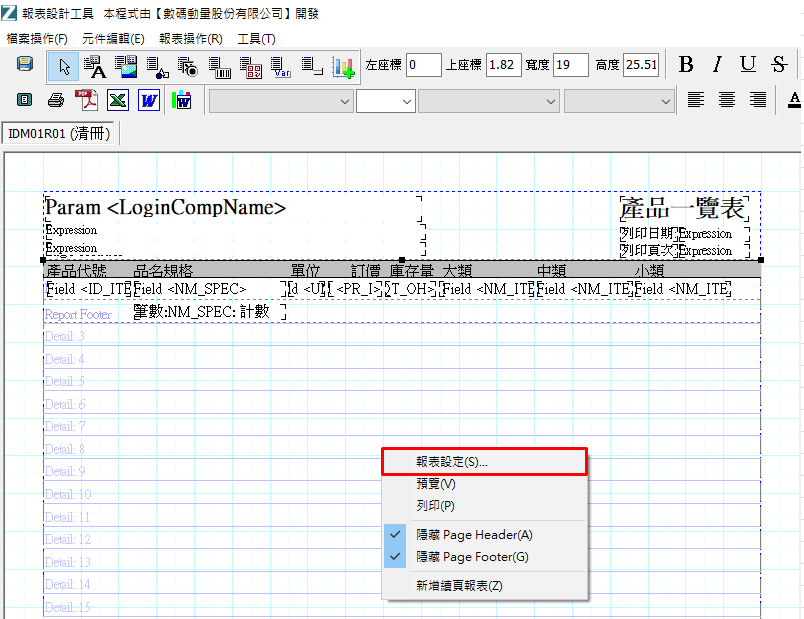Image resolution: width=804 pixels, height=619 pixels.
Task: Choose 報表設定(S)... from context menu
Action: (x=485, y=462)
